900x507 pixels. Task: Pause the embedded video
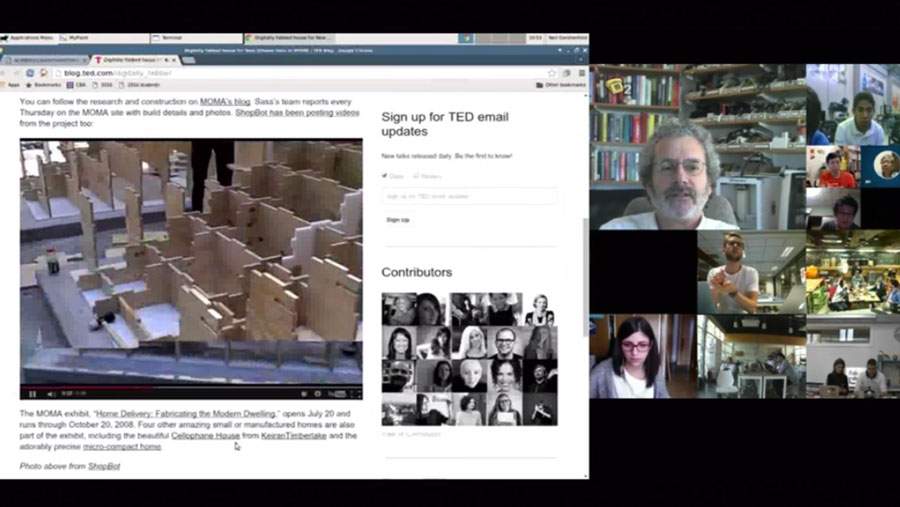point(33,394)
